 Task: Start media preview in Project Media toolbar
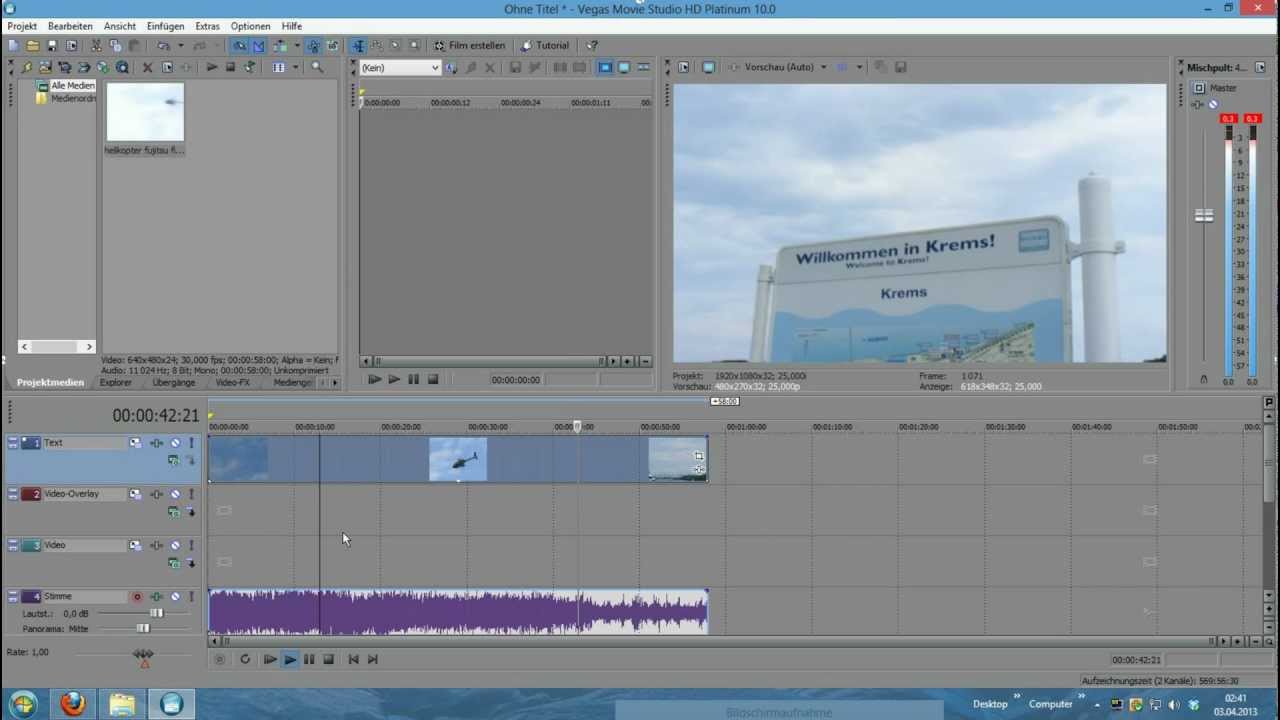[x=212, y=67]
